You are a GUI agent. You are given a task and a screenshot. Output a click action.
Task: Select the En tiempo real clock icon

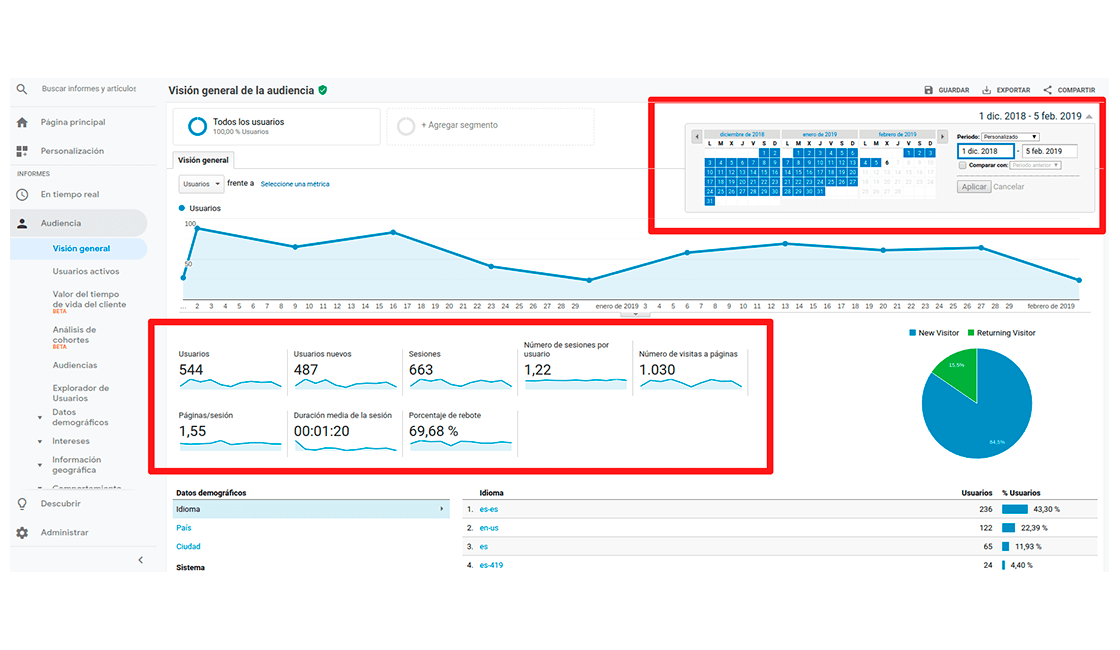coord(22,193)
